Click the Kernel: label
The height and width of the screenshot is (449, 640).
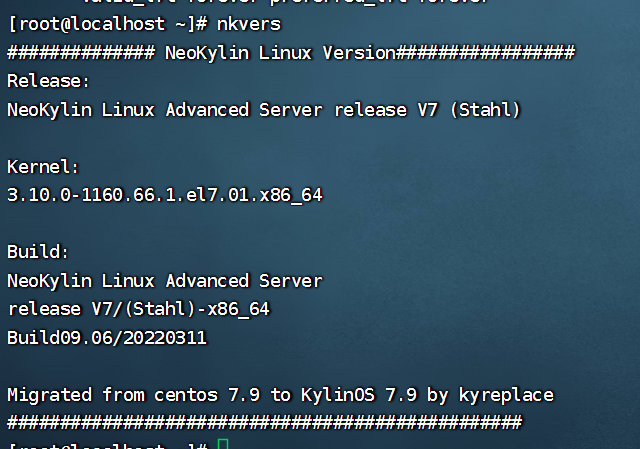[43, 166]
